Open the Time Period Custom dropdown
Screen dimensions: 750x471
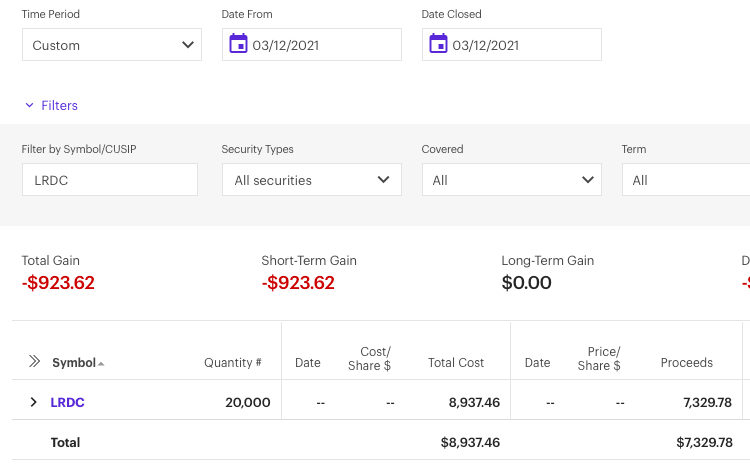[111, 45]
